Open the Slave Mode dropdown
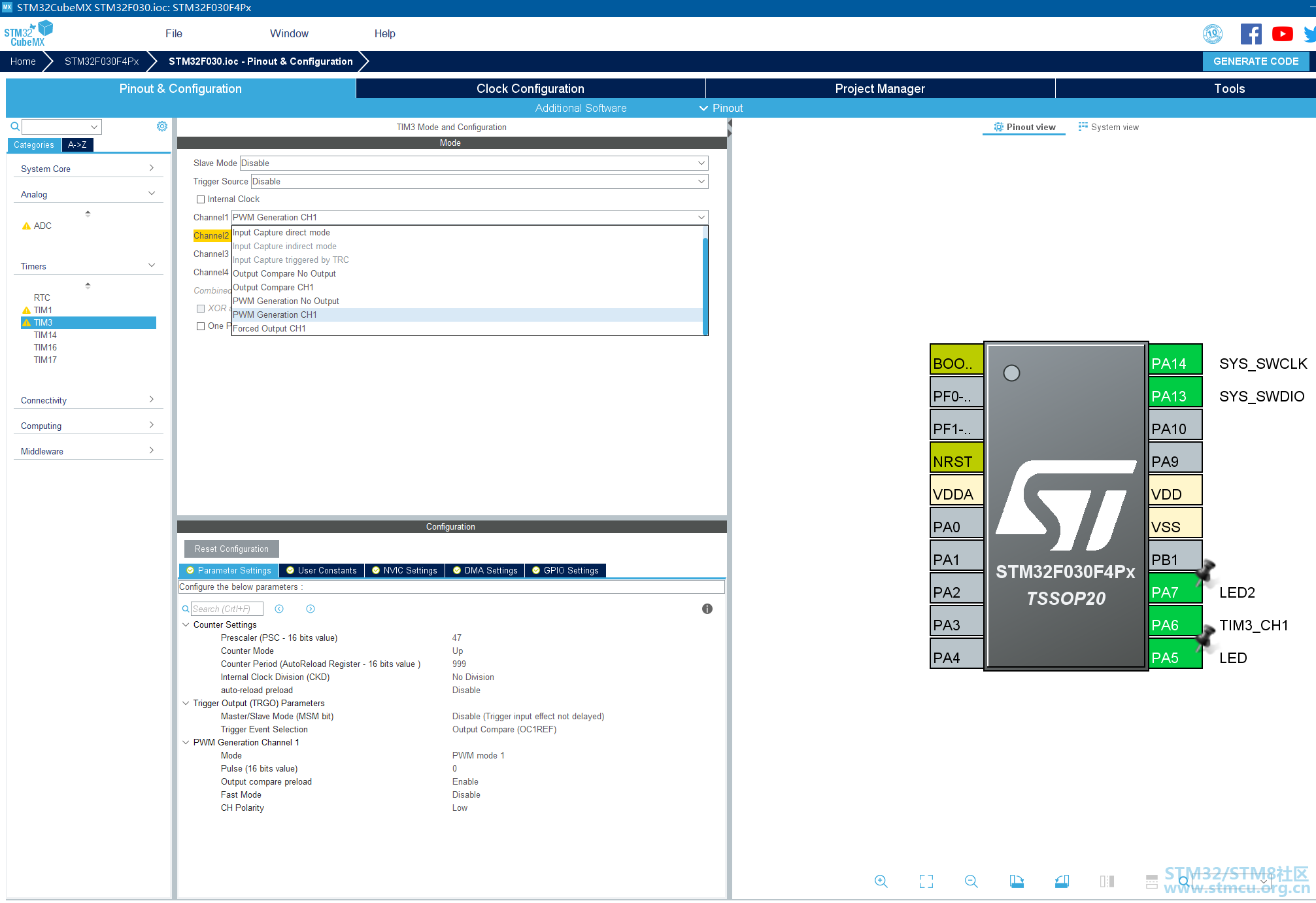Image resolution: width=1316 pixels, height=903 pixels. (474, 163)
